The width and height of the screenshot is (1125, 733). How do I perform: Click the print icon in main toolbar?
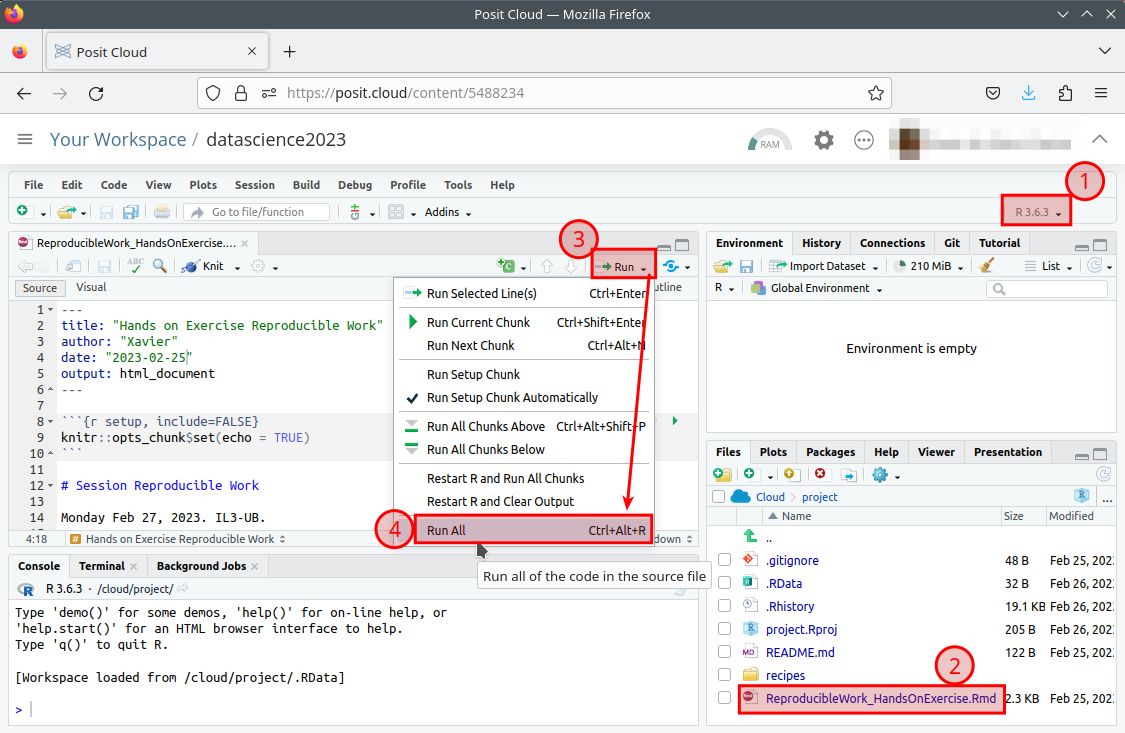(162, 212)
